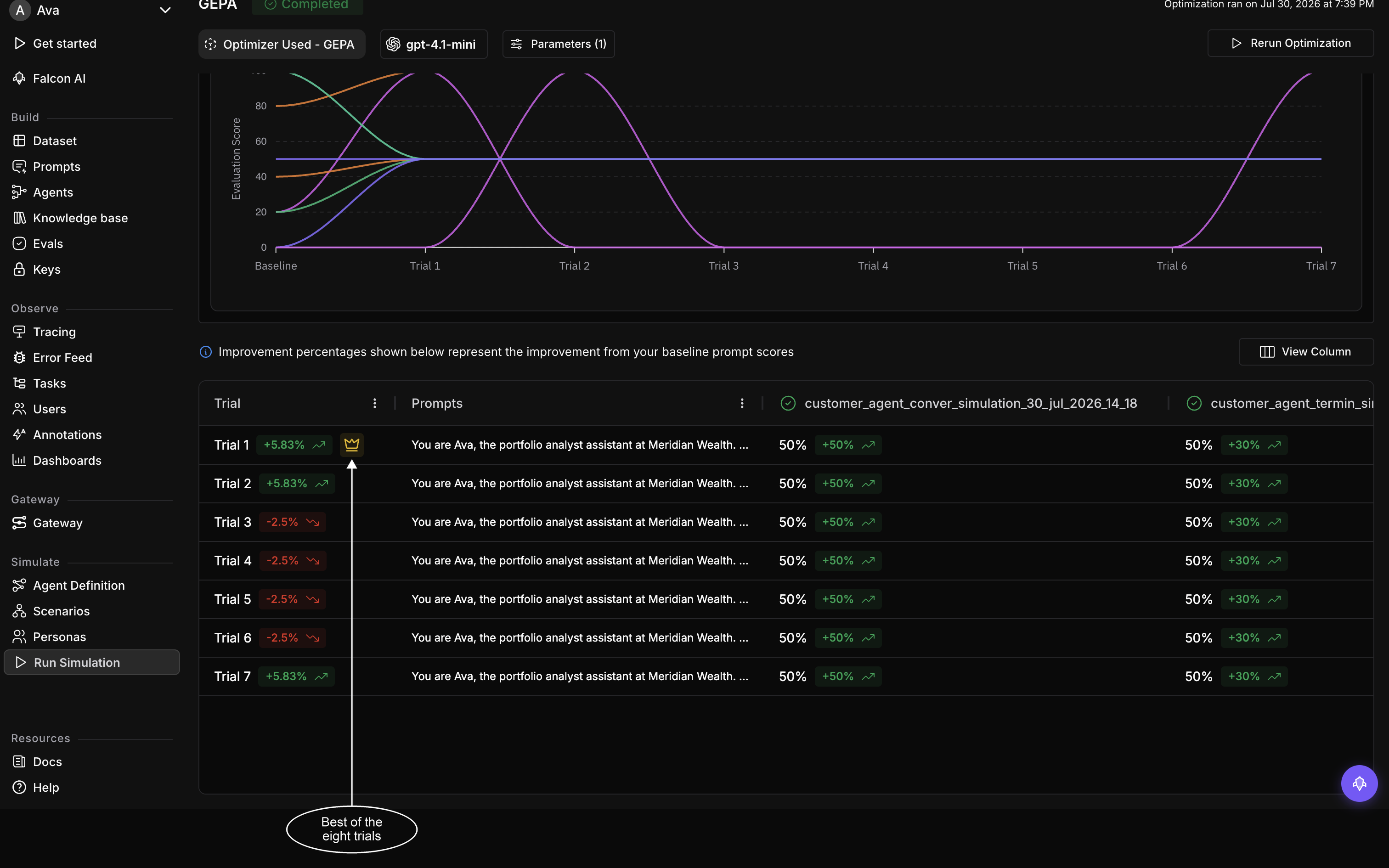Image resolution: width=1389 pixels, height=868 pixels.
Task: Open the floating Falcon AI assistant button
Action: (x=1359, y=783)
